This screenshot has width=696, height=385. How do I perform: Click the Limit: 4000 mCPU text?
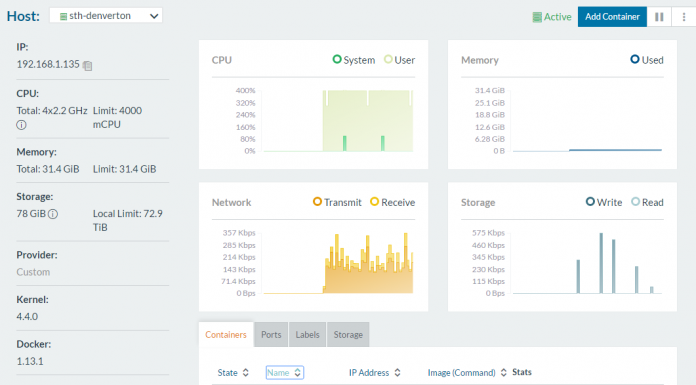[x=117, y=117]
